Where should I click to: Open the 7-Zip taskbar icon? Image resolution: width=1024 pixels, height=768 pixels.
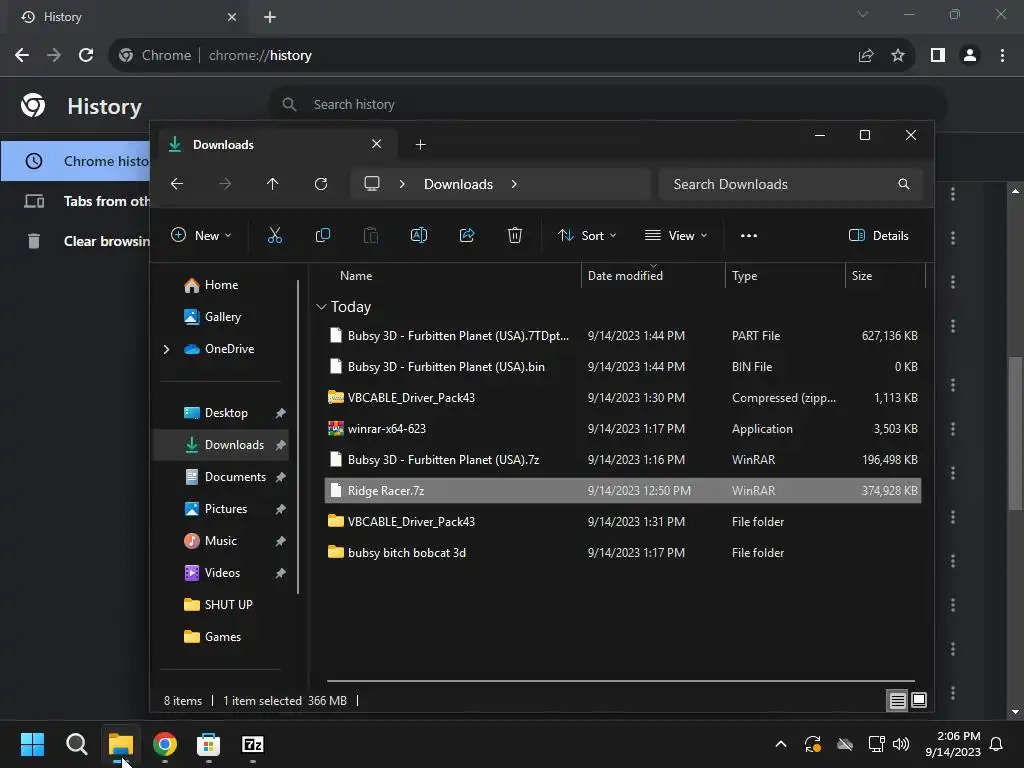click(253, 744)
